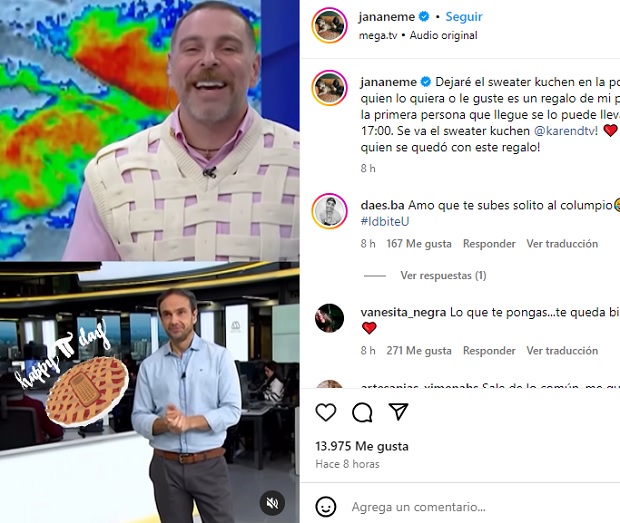620x523 pixels.
Task: Open the @karendtv mention
Action: click(x=565, y=131)
